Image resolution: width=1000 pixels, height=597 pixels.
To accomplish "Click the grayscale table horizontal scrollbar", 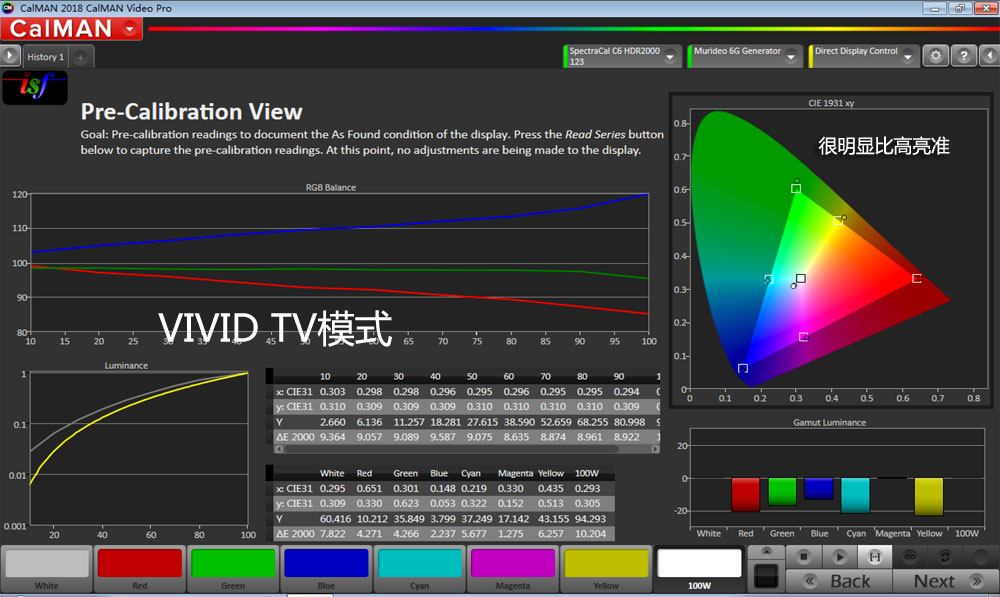I will 467,449.
